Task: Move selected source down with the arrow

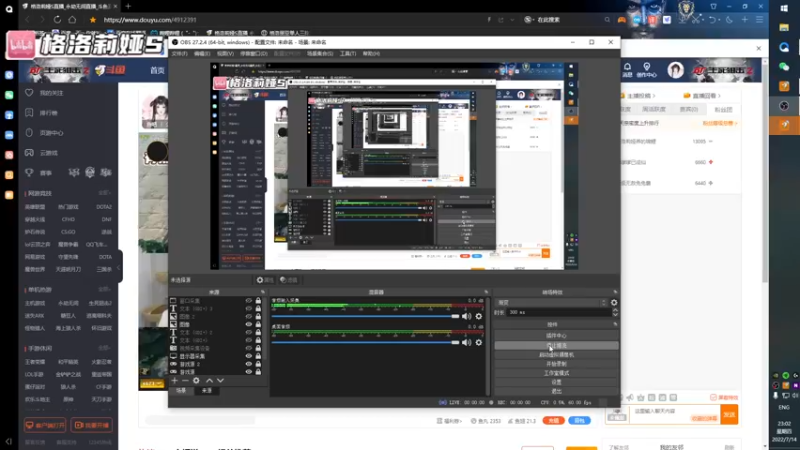Action: click(x=220, y=381)
